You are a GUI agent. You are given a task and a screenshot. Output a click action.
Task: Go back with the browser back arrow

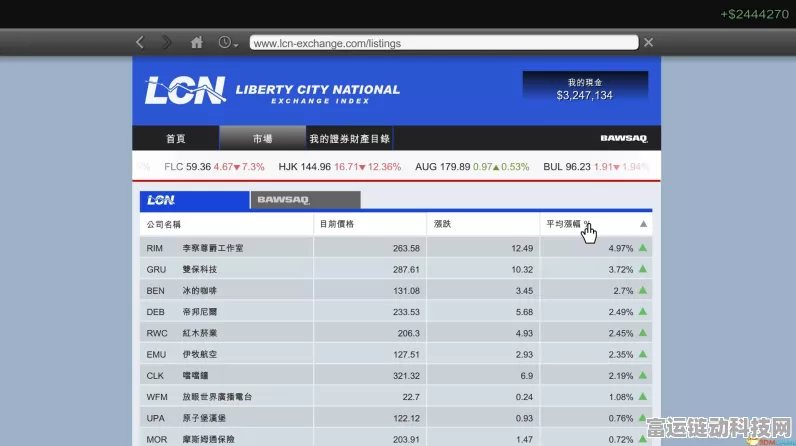[140, 43]
